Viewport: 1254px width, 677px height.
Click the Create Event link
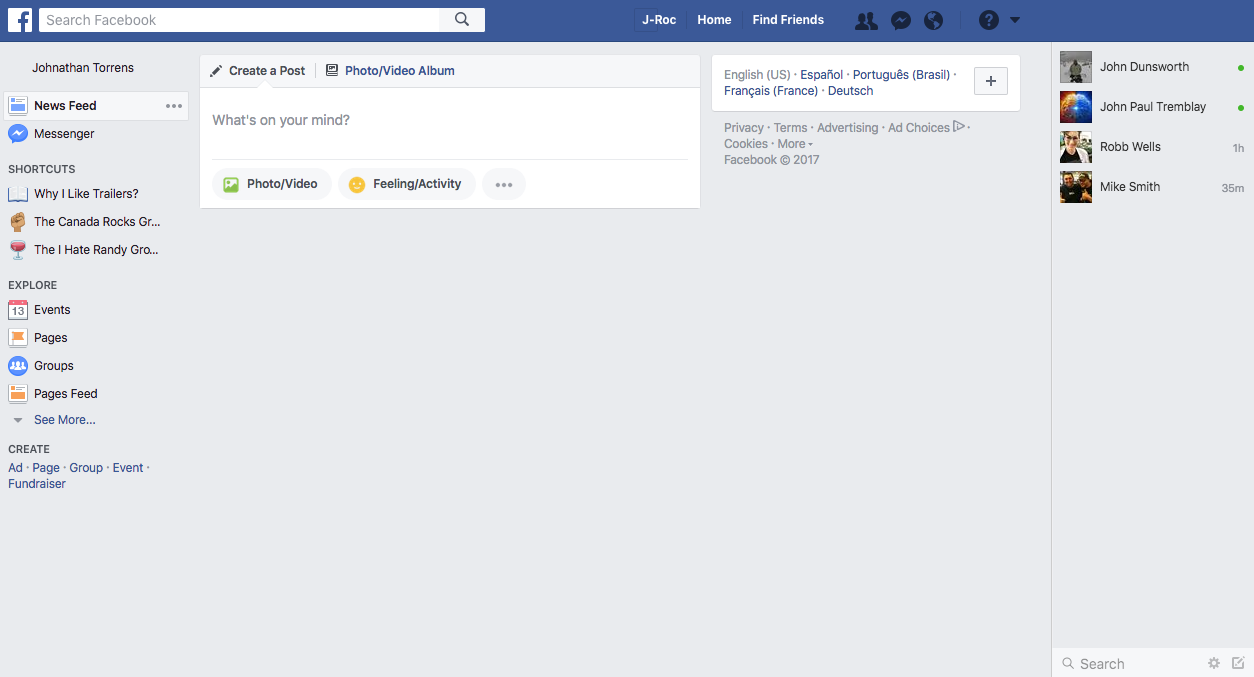(x=128, y=468)
